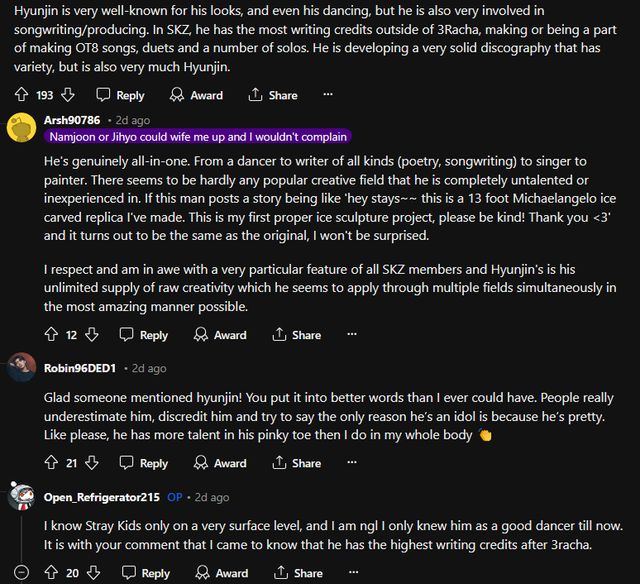Downvote Open_Refrigerator215's comment

point(92,573)
